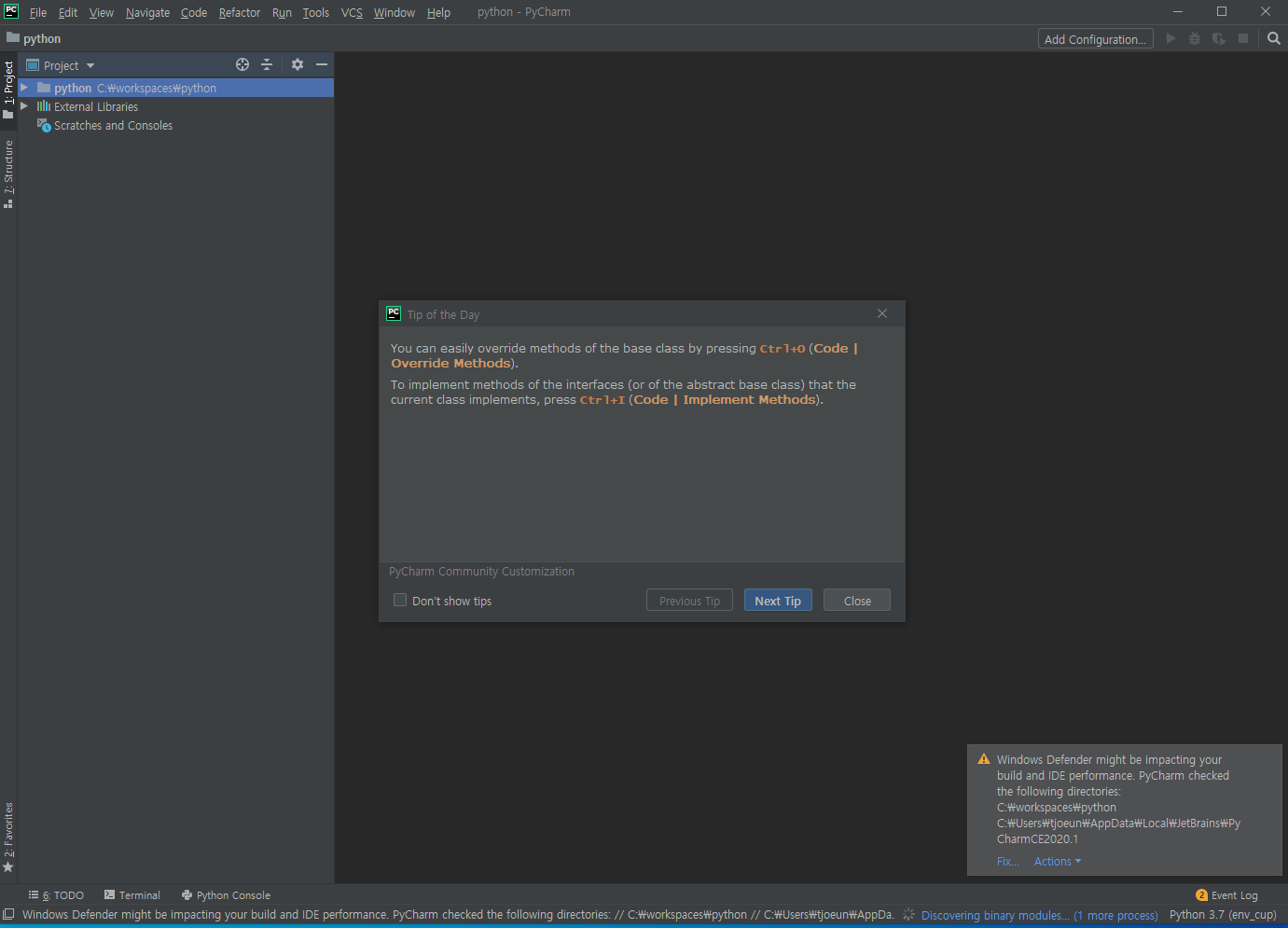
Task: Open the Edit menu
Action: pos(68,12)
